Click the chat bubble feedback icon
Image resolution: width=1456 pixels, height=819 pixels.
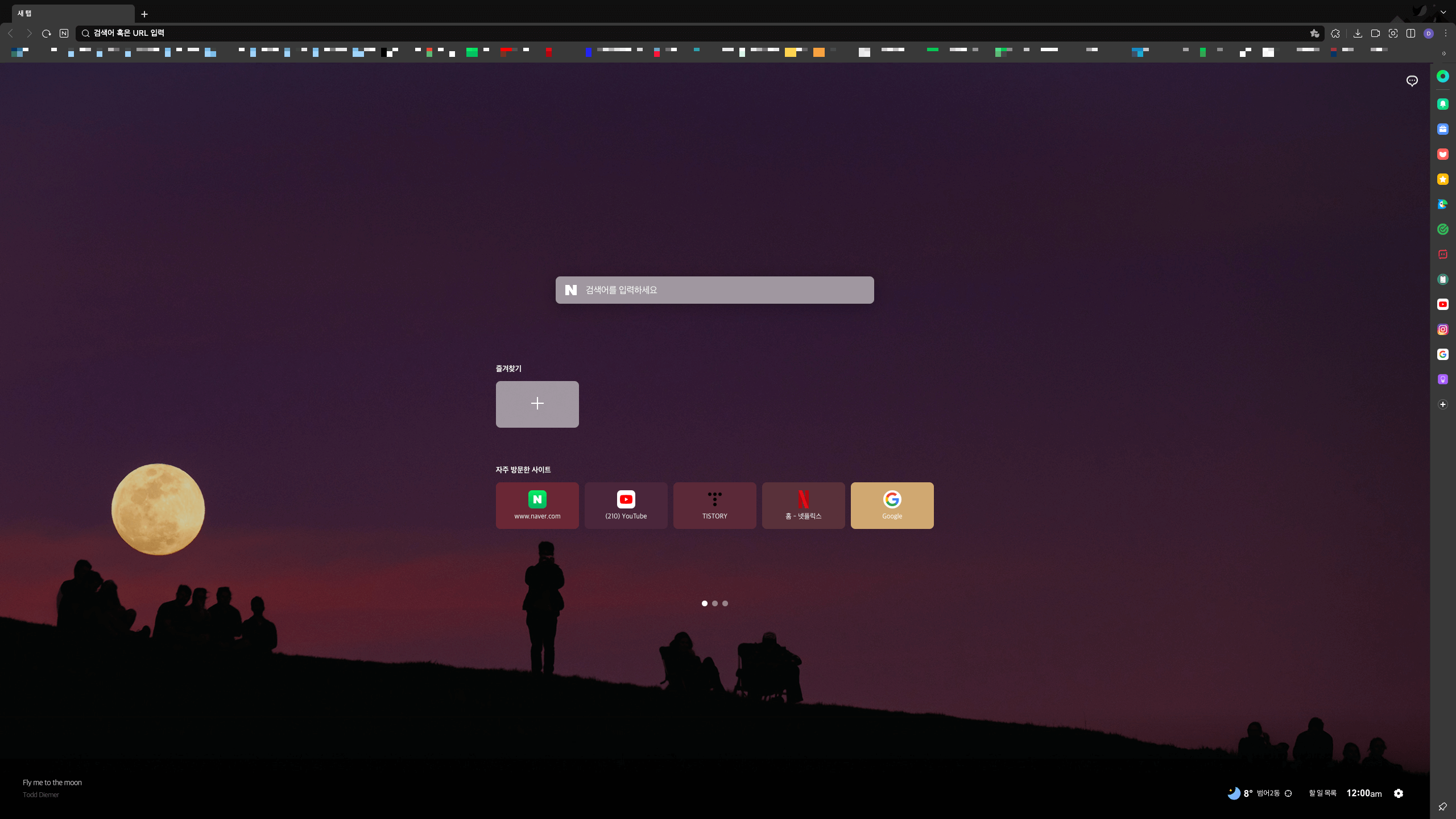pyautogui.click(x=1412, y=81)
